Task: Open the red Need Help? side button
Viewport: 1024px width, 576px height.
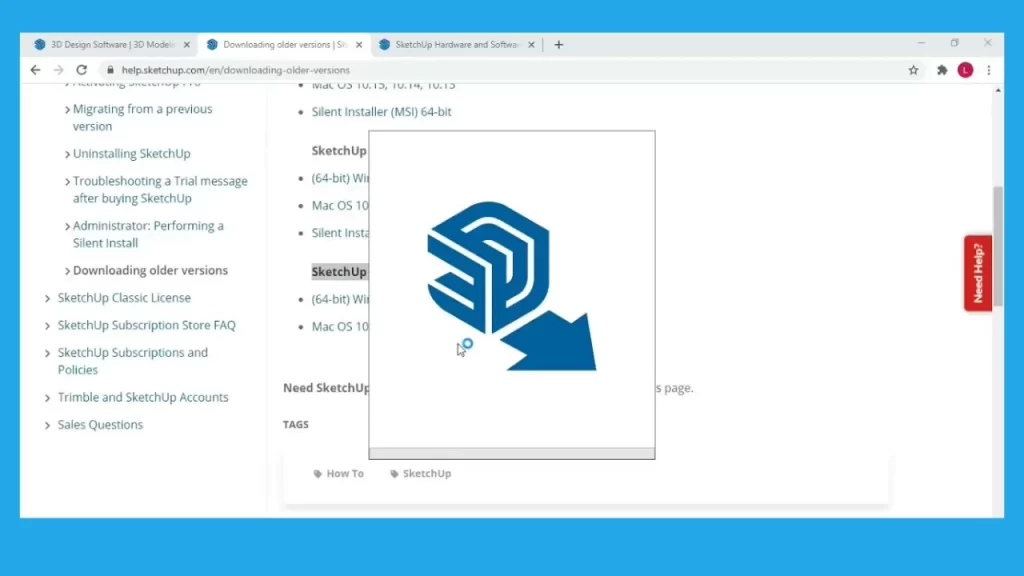Action: pyautogui.click(x=978, y=273)
